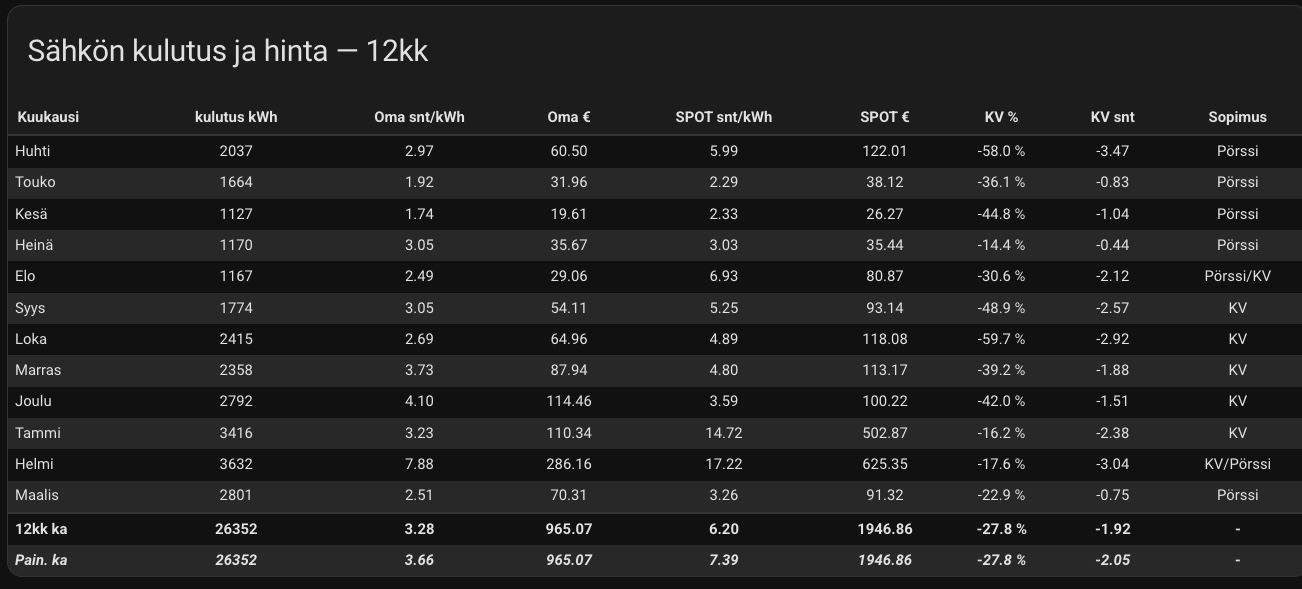The image size is (1302, 589).
Task: Select the 'Huhti' month row label
Action: 32,151
